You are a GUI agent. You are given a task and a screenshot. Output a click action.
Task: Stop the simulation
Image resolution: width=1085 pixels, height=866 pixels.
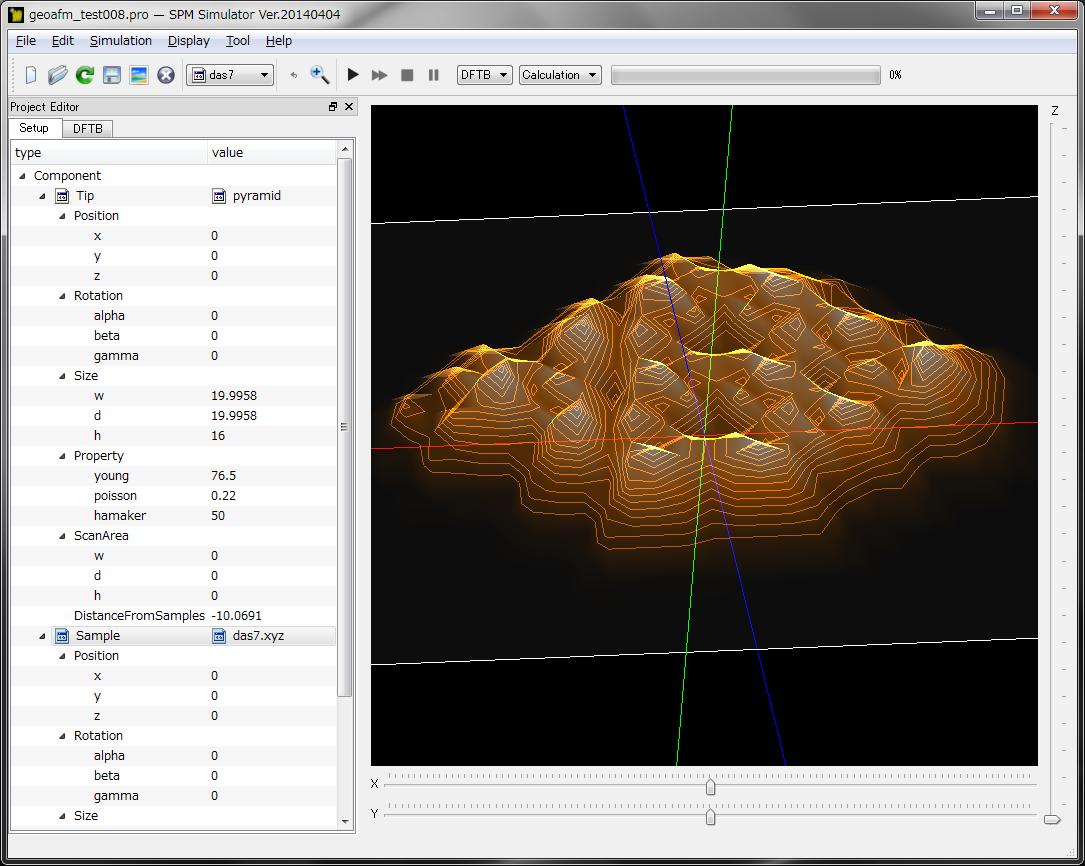click(407, 75)
